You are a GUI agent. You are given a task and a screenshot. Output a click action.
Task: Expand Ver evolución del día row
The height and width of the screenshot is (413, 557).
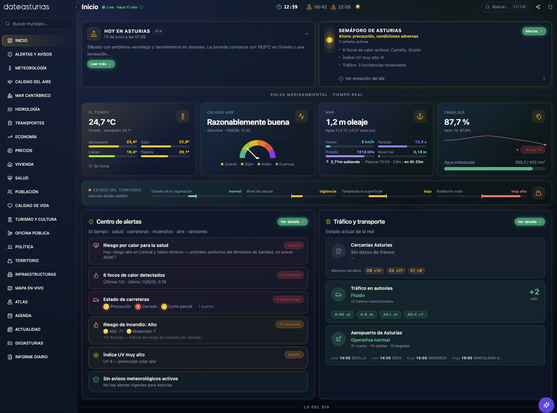pos(442,78)
